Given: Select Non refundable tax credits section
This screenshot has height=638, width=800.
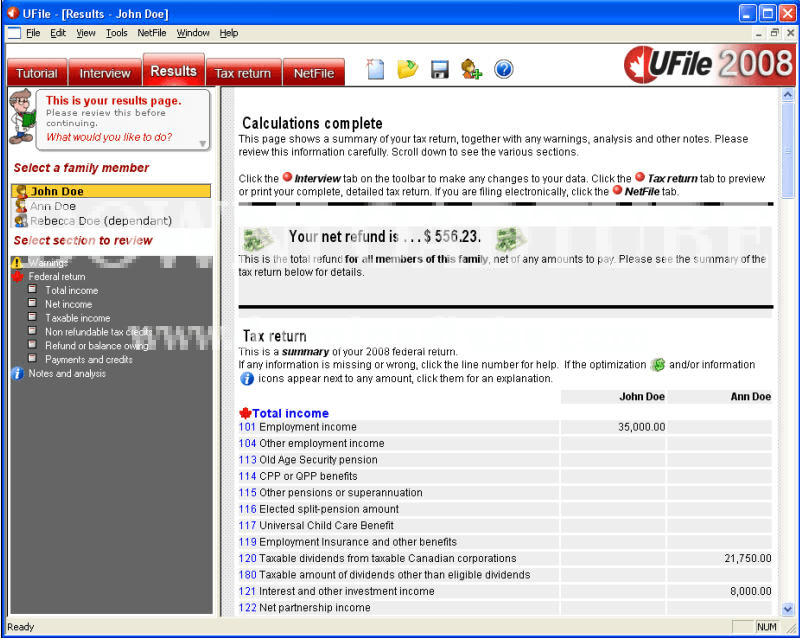Looking at the screenshot, I should (98, 332).
